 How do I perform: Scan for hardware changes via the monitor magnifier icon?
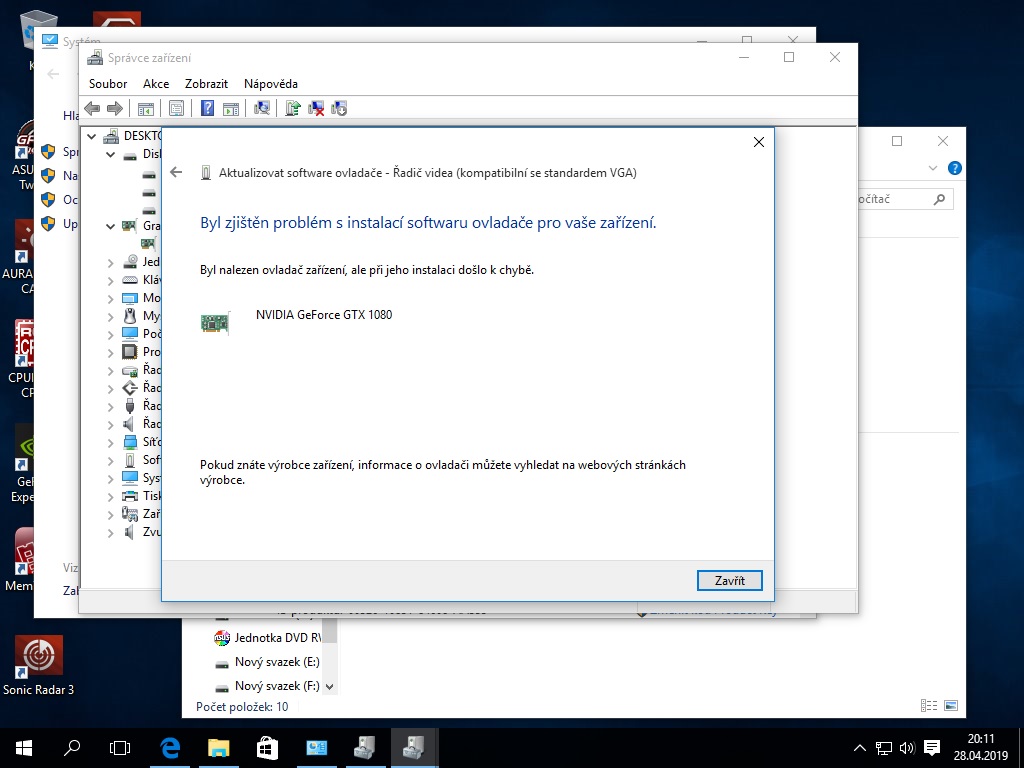pyautogui.click(x=262, y=108)
